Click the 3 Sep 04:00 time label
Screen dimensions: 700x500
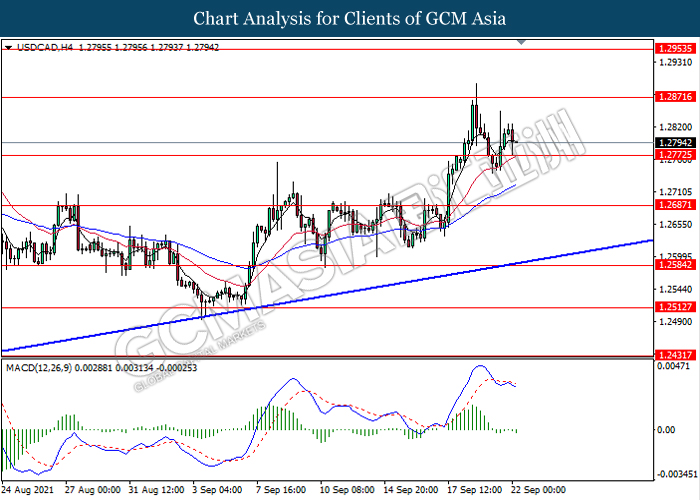tap(217, 490)
